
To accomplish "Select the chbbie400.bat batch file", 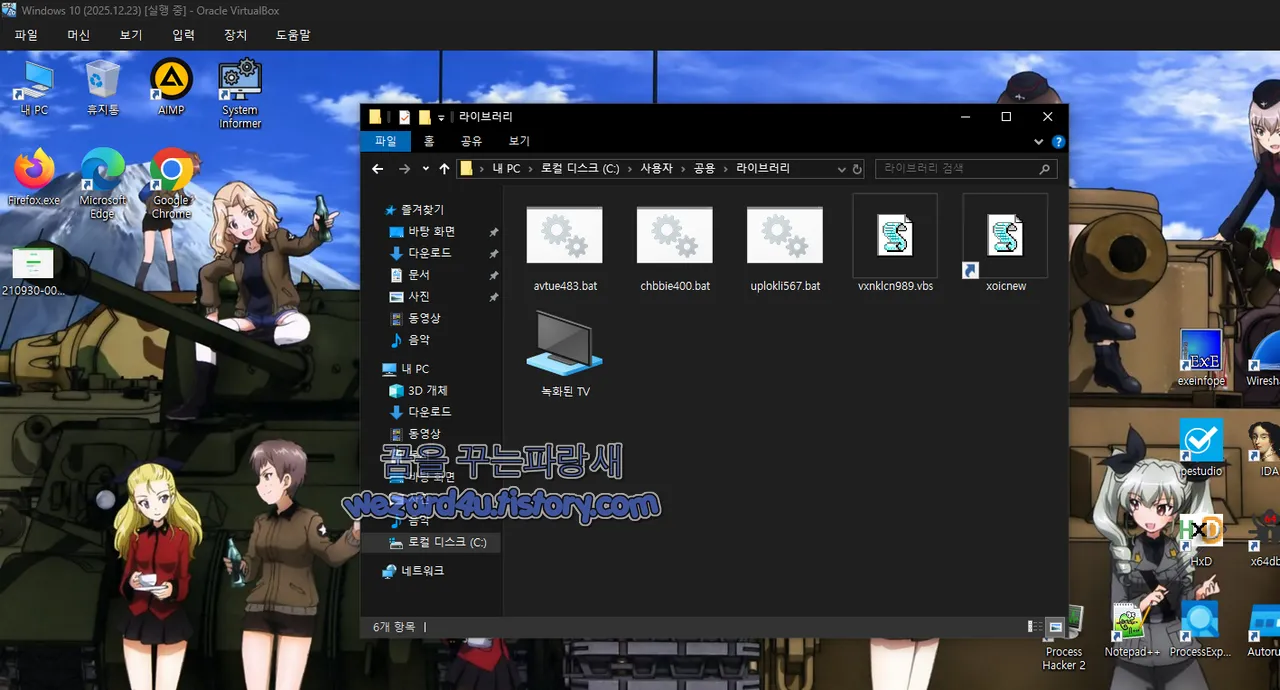I will point(675,246).
